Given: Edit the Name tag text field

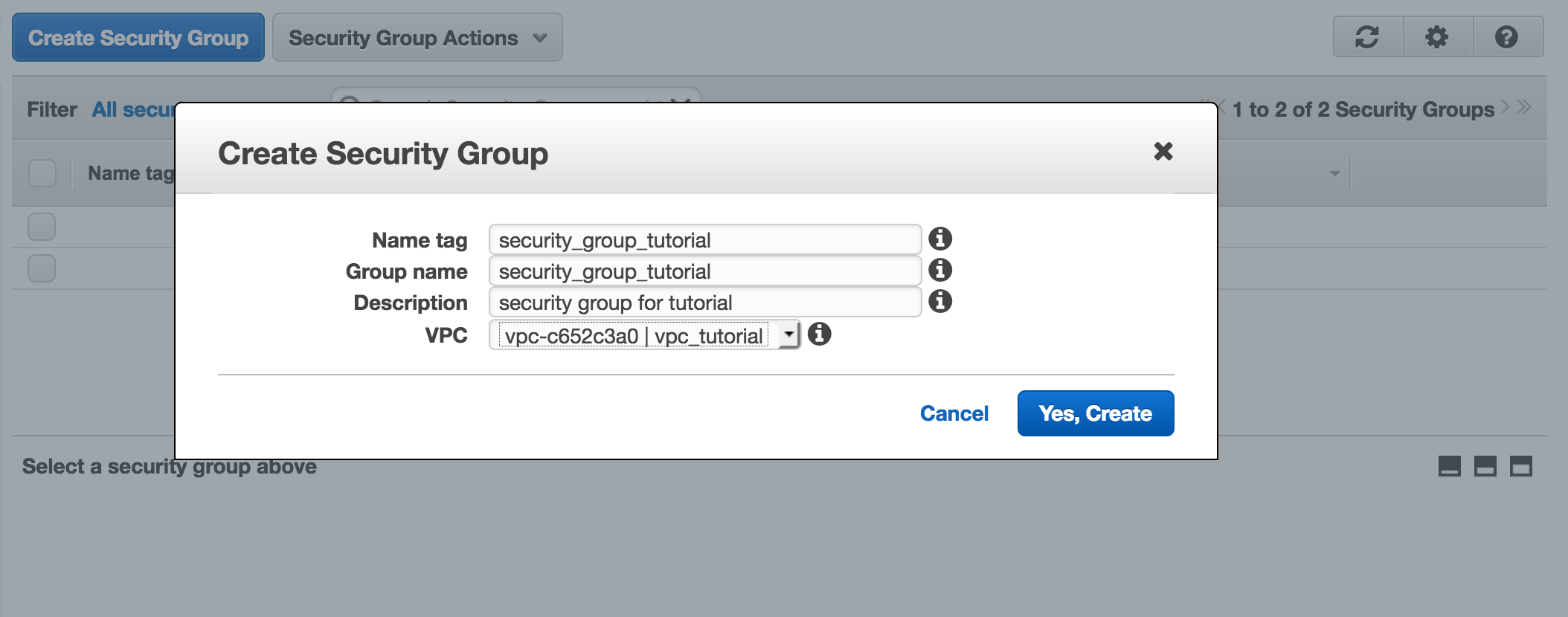Looking at the screenshot, I should click(704, 240).
